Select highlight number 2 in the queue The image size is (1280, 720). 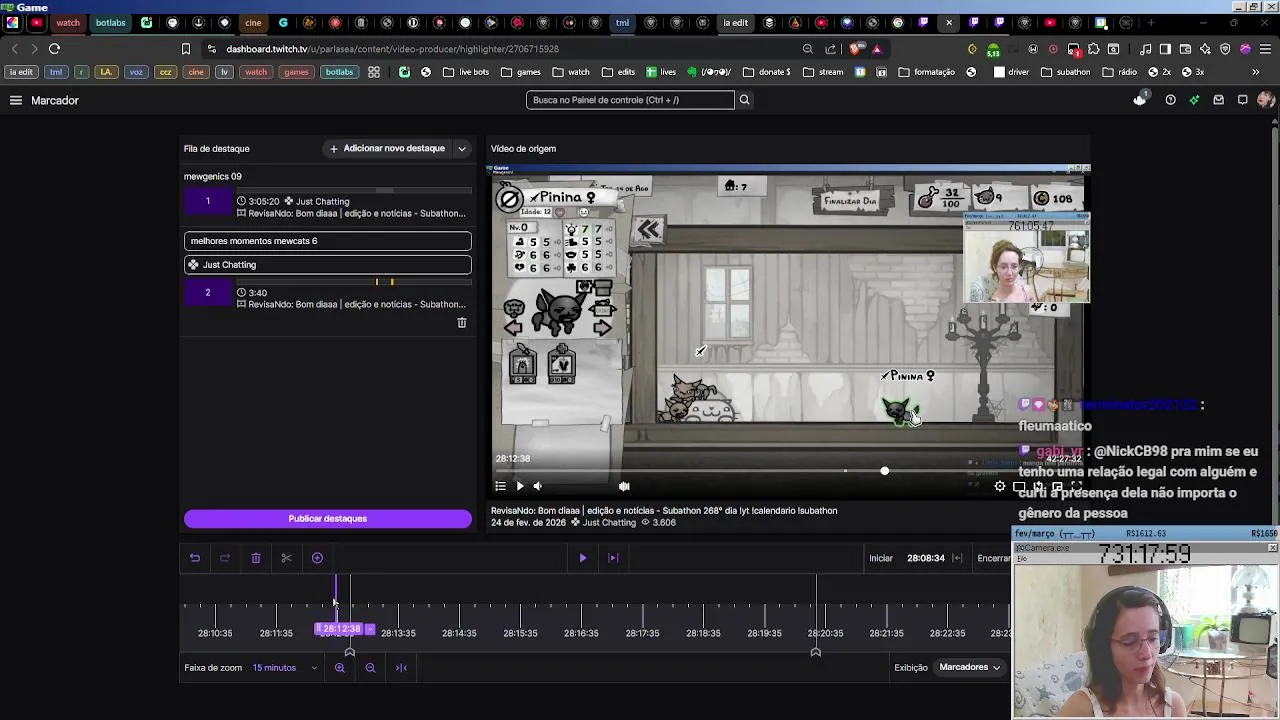coord(208,293)
